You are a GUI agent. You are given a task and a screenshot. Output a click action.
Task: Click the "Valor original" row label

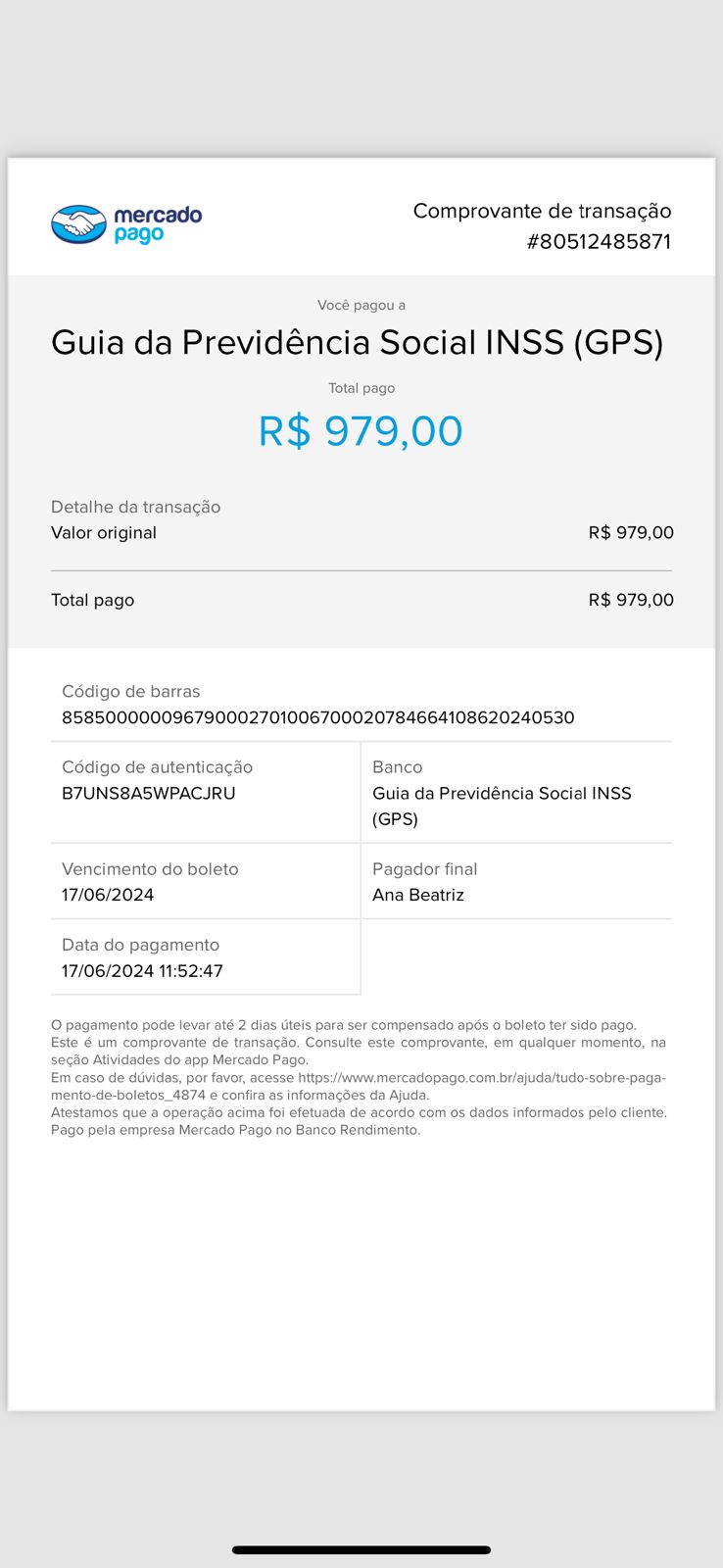(104, 532)
